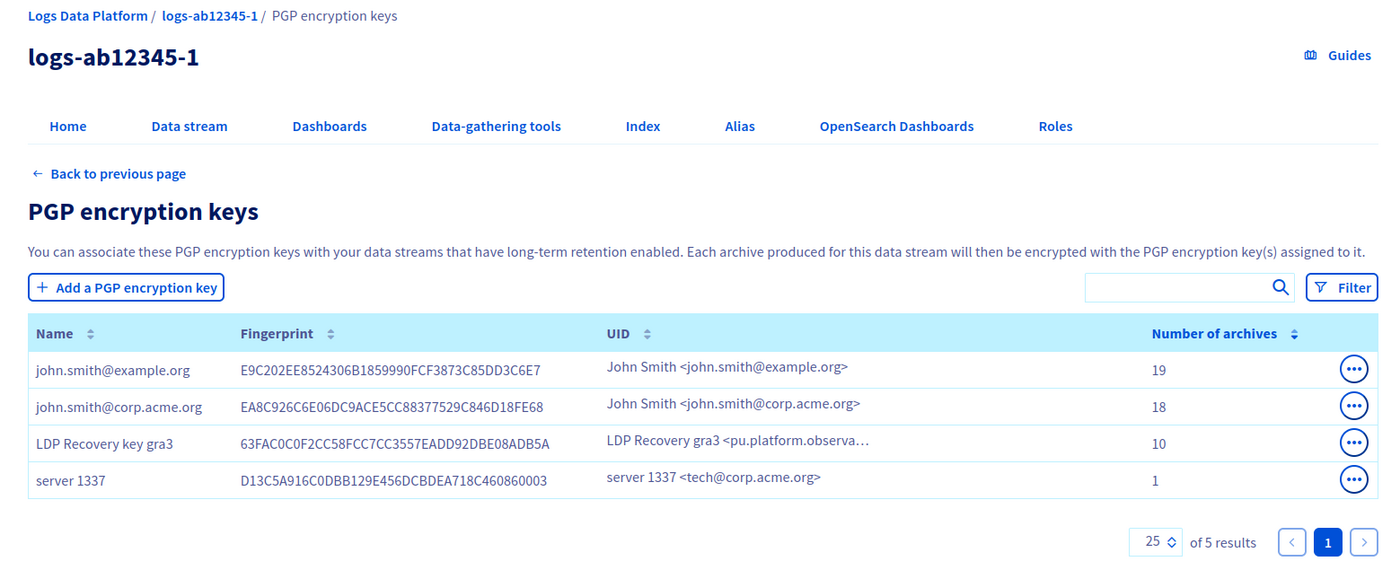Open the Filter options
Viewport: 1400px width, 570px height.
point(1342,288)
